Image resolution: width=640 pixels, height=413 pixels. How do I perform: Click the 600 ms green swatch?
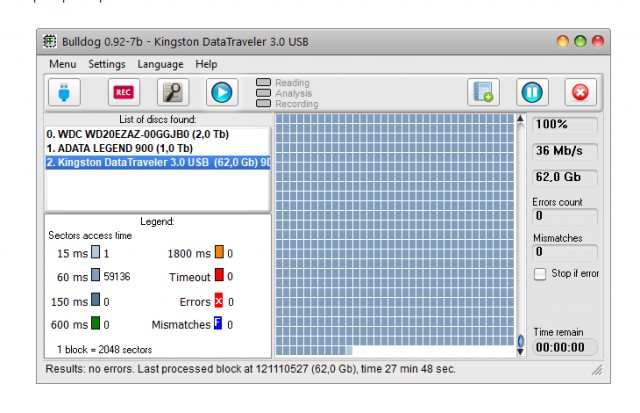coord(95,322)
